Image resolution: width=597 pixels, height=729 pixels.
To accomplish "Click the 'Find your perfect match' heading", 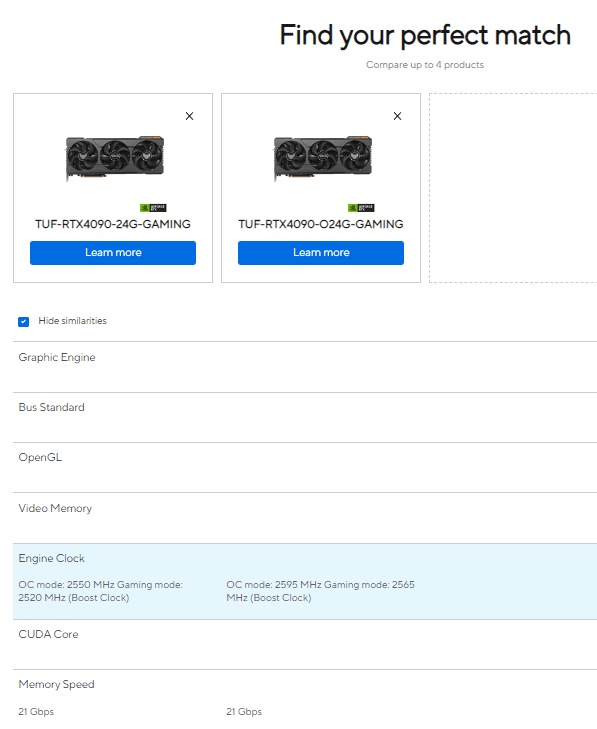I will 425,35.
